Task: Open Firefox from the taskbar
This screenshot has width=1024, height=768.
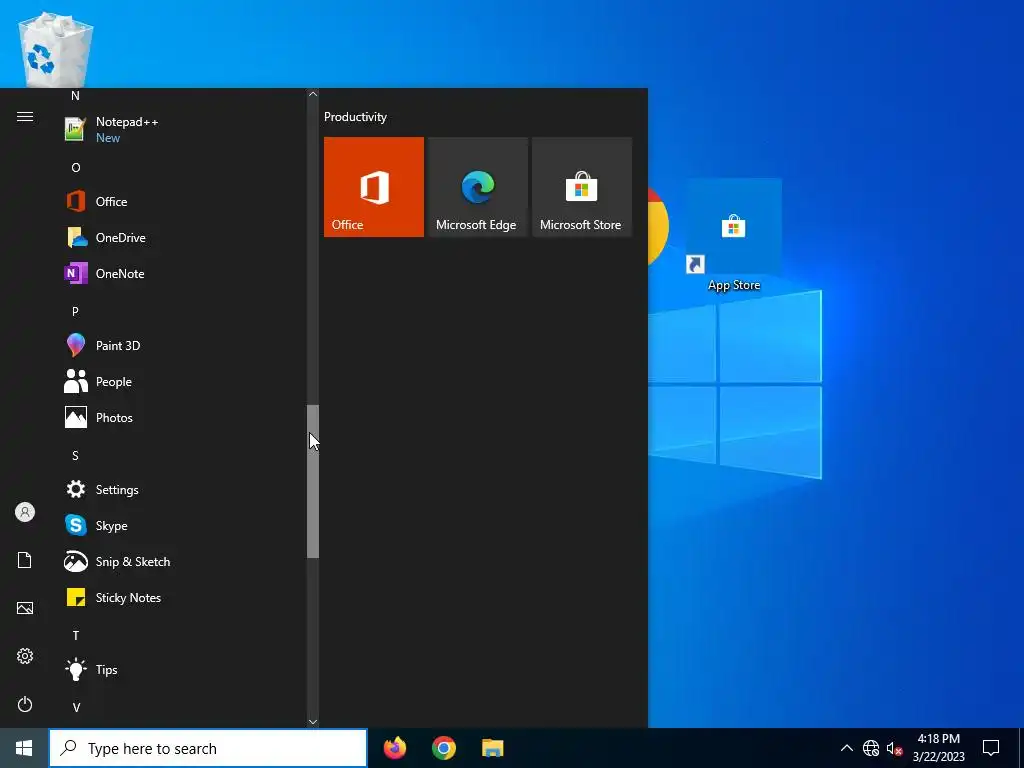Action: click(x=395, y=748)
